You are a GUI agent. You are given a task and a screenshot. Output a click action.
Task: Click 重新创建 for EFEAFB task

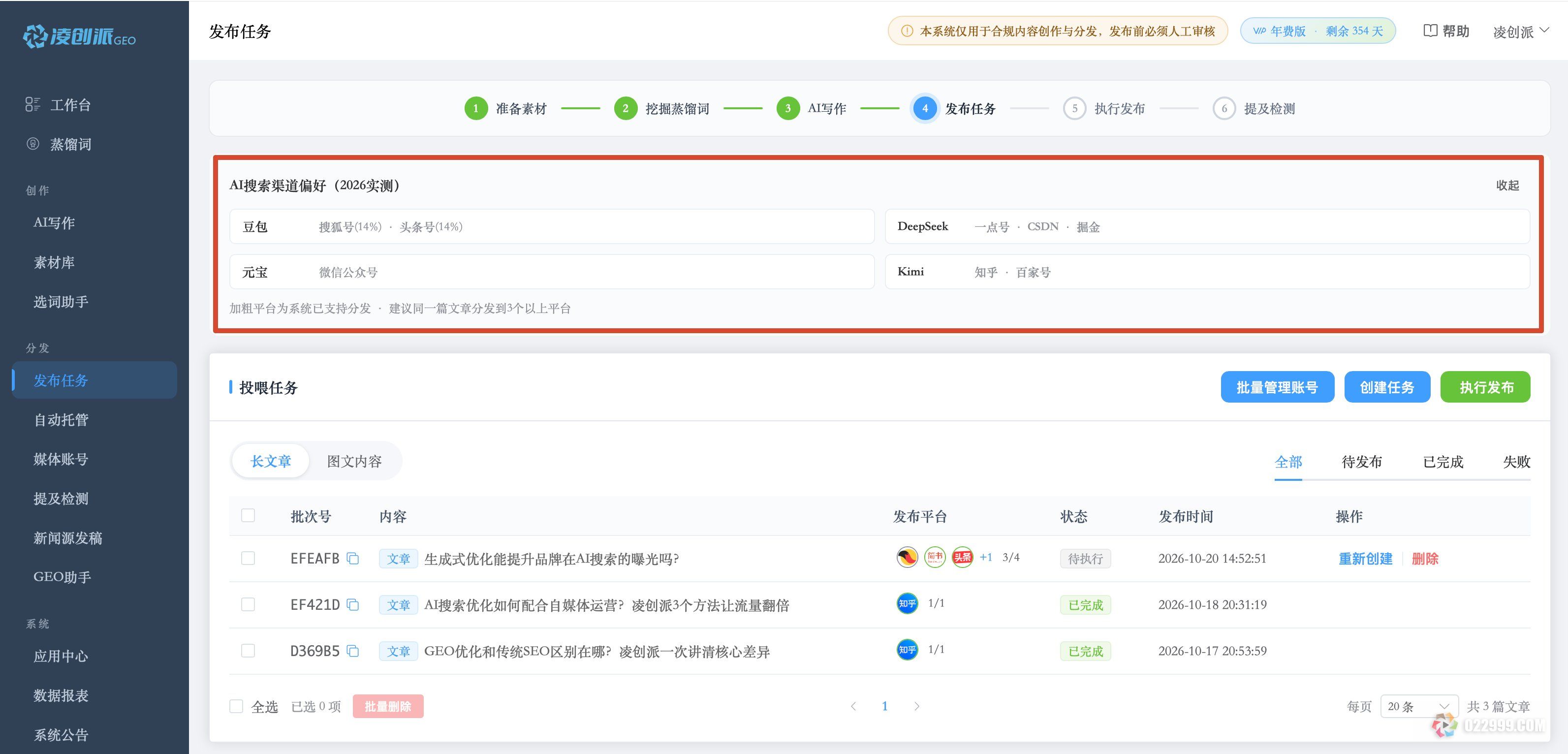coord(1365,559)
